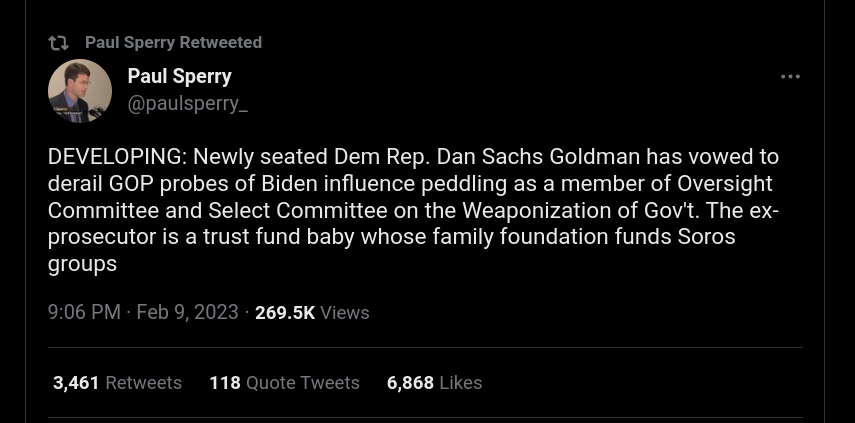Click the 'Quote Tweets' label text
The width and height of the screenshot is (855, 423).
click(303, 383)
